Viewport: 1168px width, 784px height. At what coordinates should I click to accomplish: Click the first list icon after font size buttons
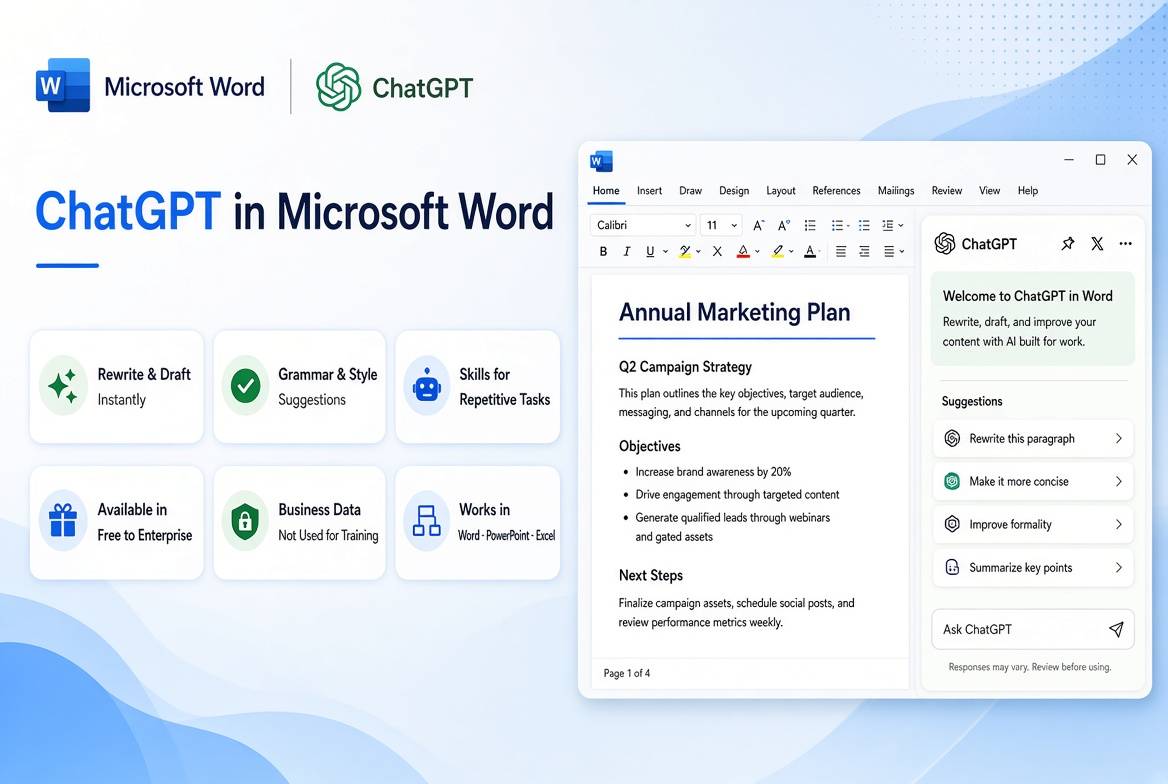(x=810, y=225)
